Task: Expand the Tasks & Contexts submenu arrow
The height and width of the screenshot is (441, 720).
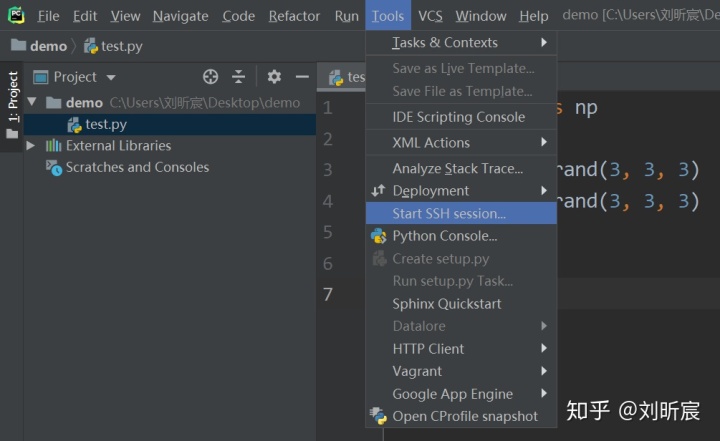Action: click(x=544, y=42)
